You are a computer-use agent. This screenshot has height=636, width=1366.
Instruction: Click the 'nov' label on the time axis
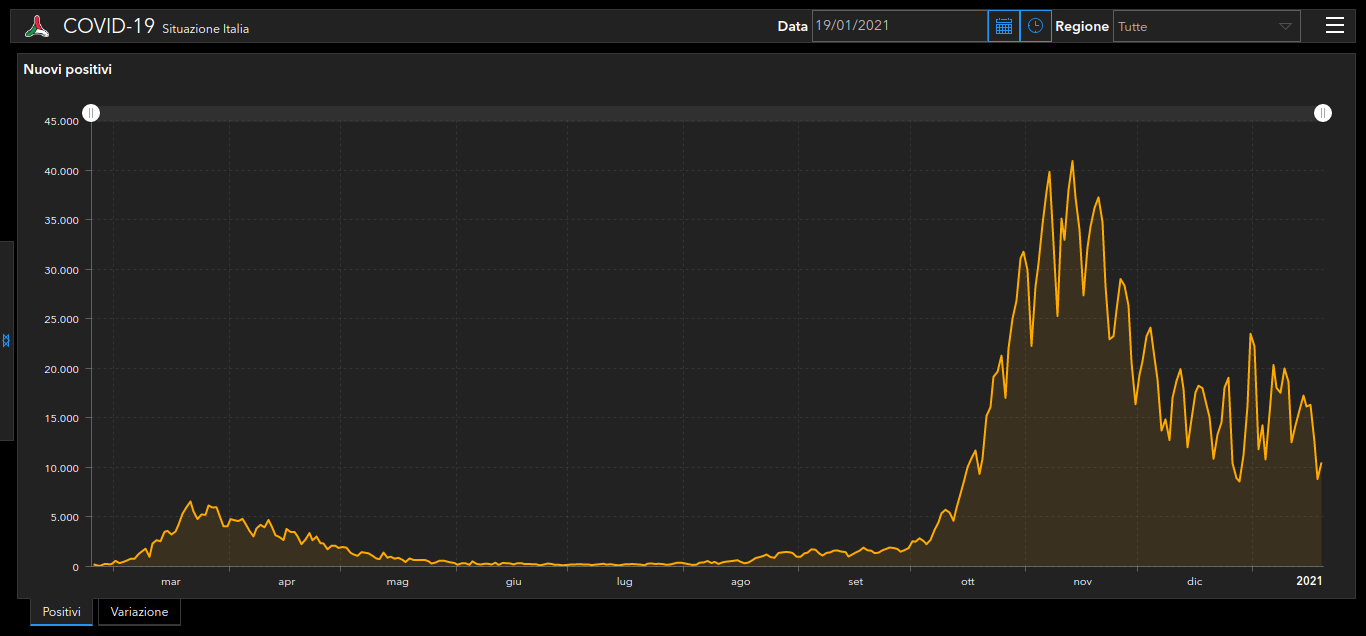click(1083, 581)
